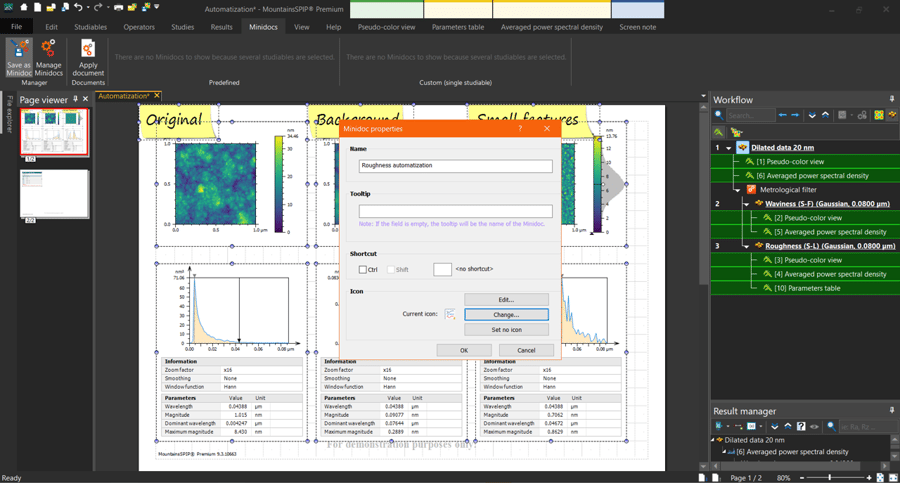
Task: Click the Edit... icon button
Action: [506, 300]
